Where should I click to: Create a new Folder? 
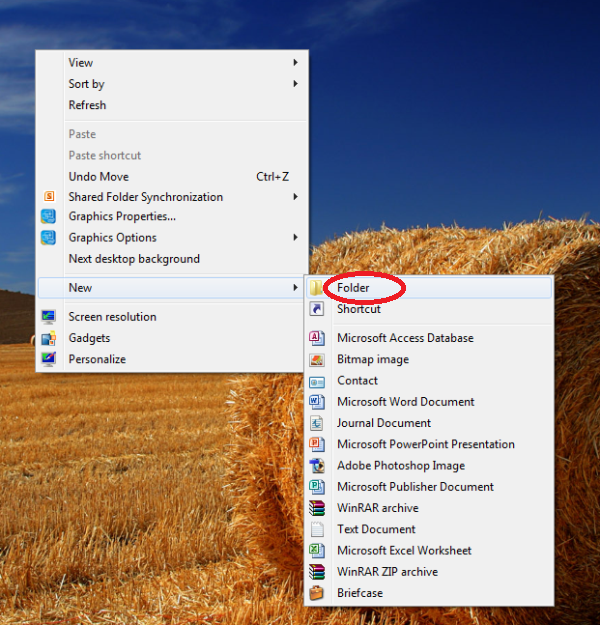click(429, 288)
